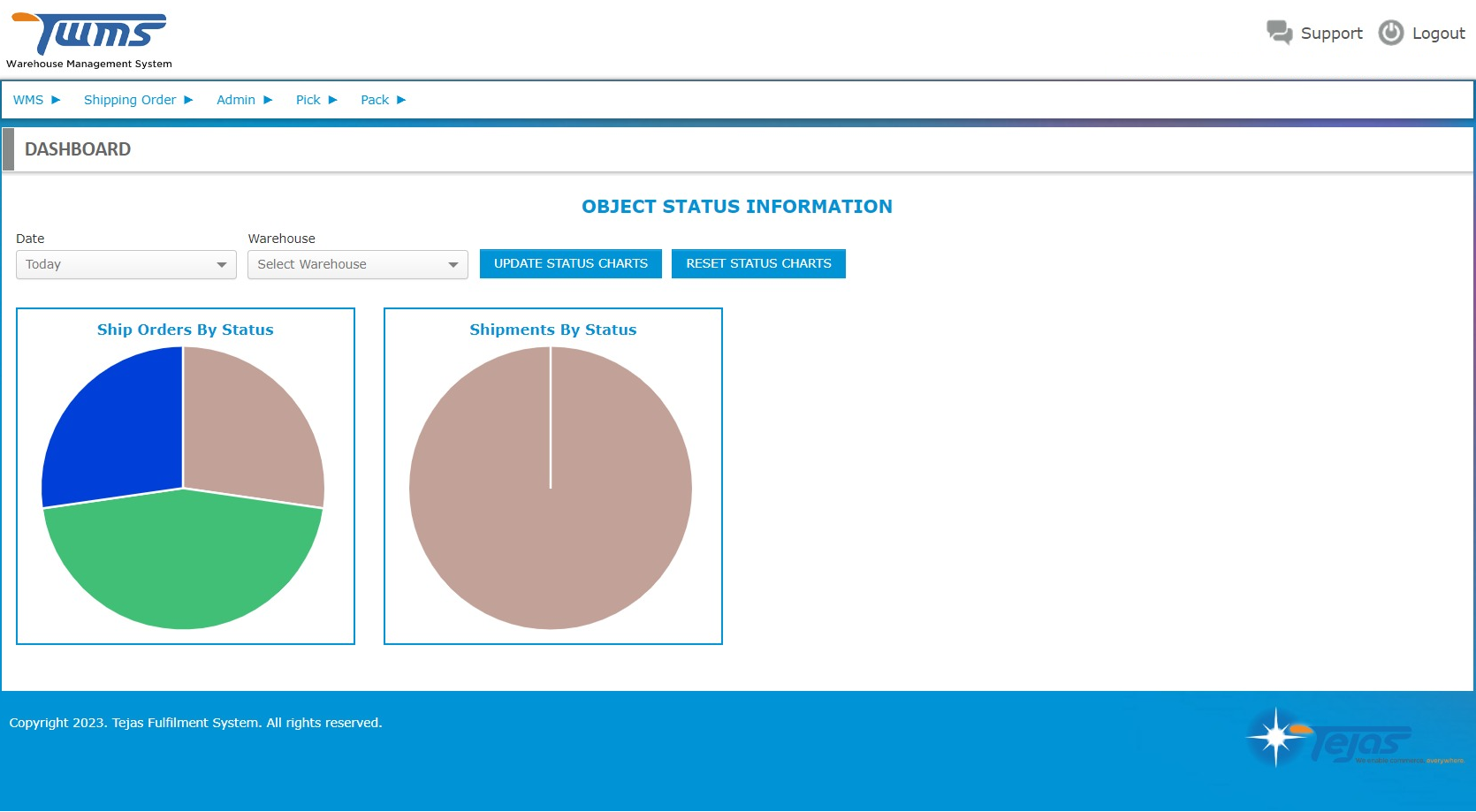The width and height of the screenshot is (1476, 812).
Task: Open the Pick menu
Action: click(x=308, y=100)
